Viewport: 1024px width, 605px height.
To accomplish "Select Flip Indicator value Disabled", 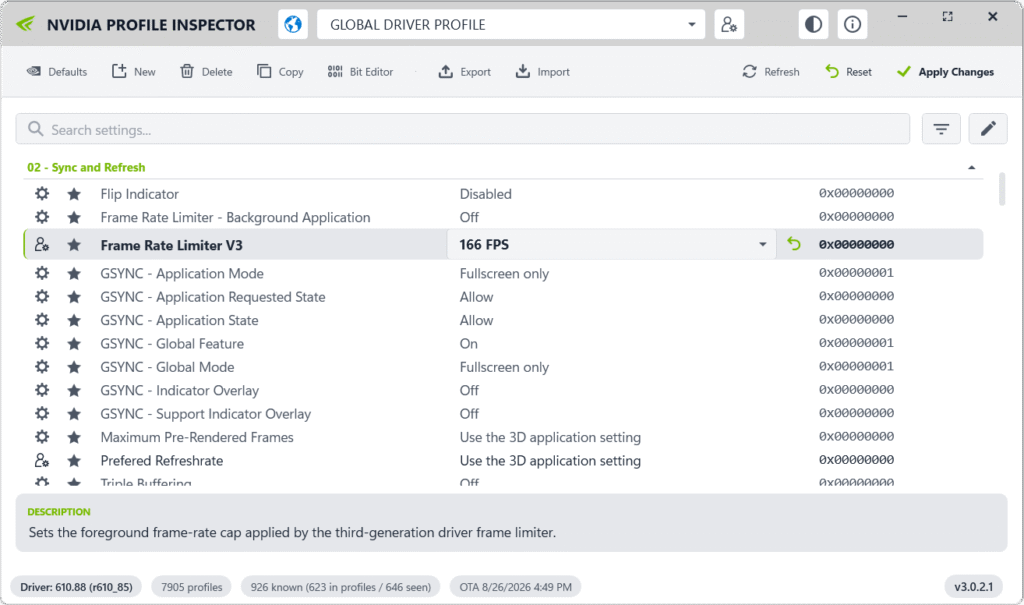I will tap(485, 194).
